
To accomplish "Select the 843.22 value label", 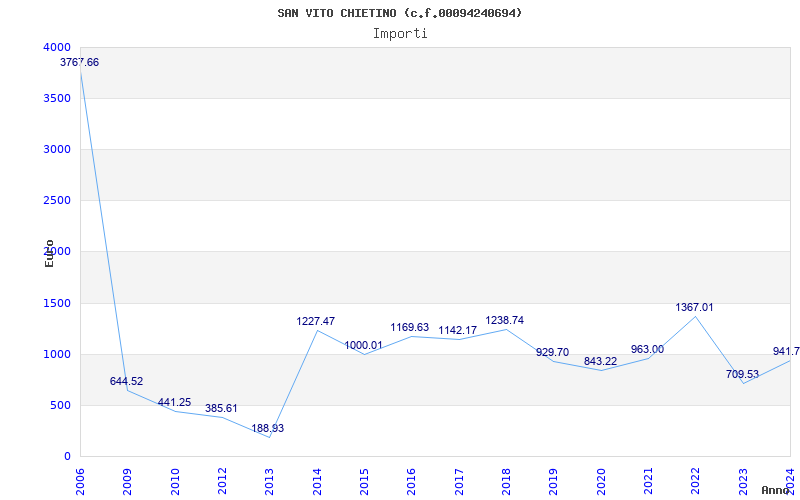I will pyautogui.click(x=600, y=361).
